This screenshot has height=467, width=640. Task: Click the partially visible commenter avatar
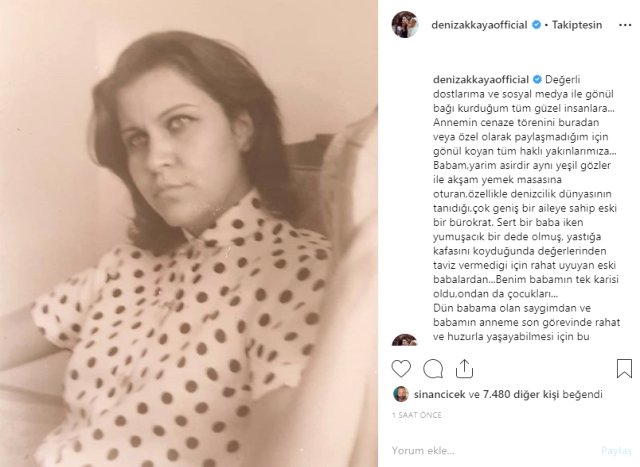404,340
